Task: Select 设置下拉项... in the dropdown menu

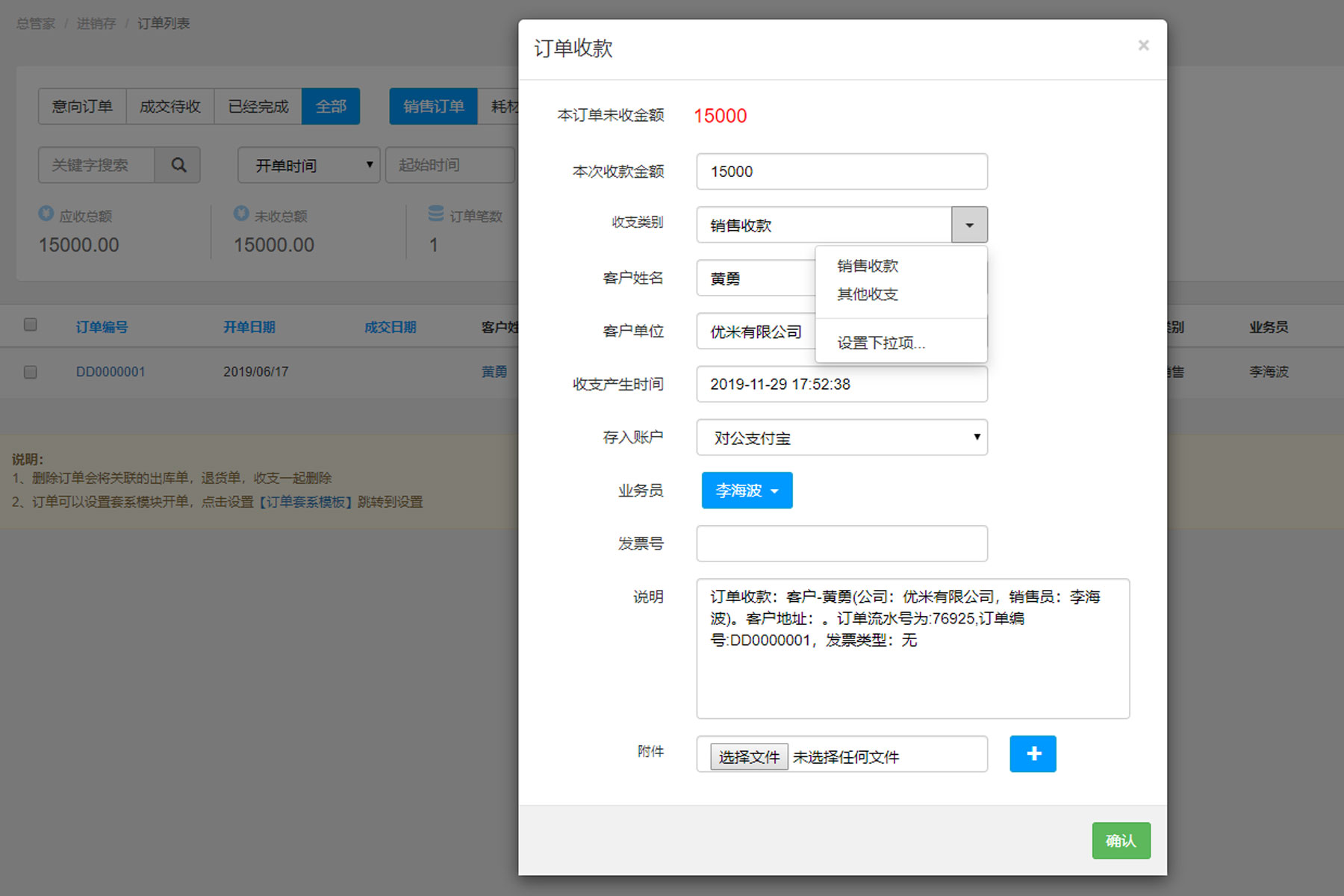Action: (881, 343)
